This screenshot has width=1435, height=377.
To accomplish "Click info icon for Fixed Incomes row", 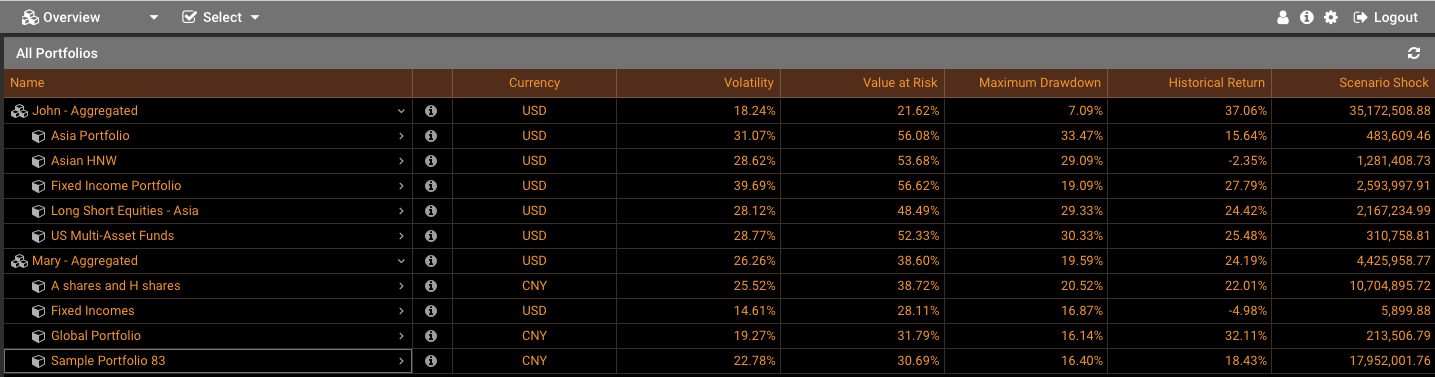I will [431, 311].
